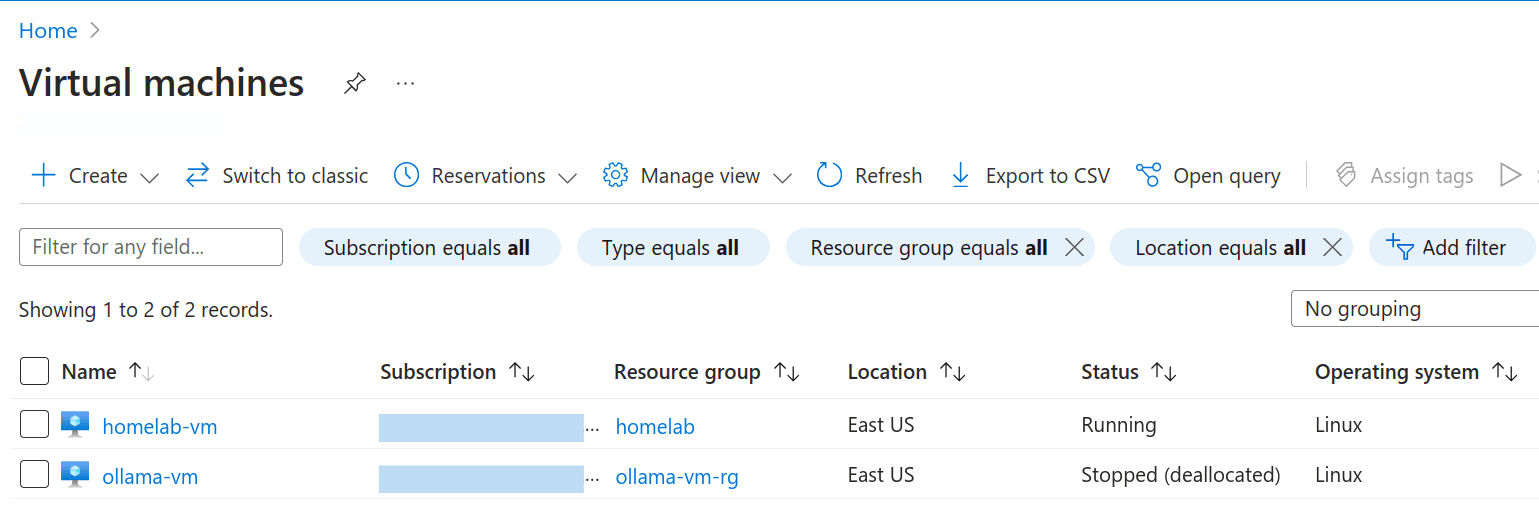The width and height of the screenshot is (1539, 517).
Task: Open the ellipsis more options next to title
Action: pyautogui.click(x=405, y=83)
